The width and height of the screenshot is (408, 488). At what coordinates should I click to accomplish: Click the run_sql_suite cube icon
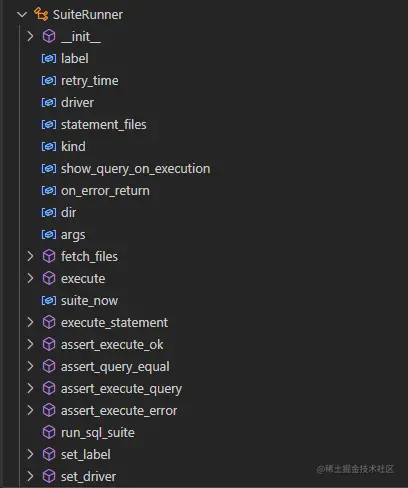click(x=49, y=432)
